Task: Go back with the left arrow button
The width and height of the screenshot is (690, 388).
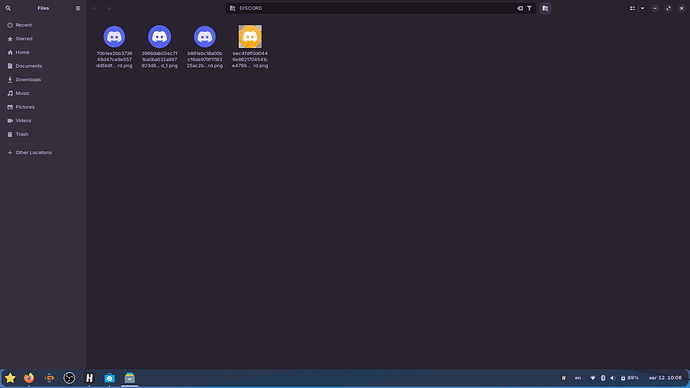Action: pyautogui.click(x=95, y=8)
